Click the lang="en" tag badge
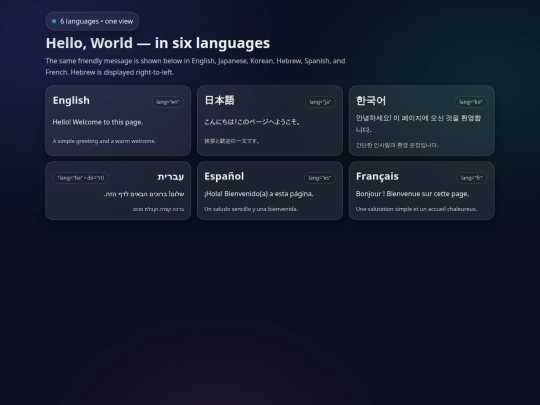Viewport: 540px width, 405px height. (x=168, y=102)
